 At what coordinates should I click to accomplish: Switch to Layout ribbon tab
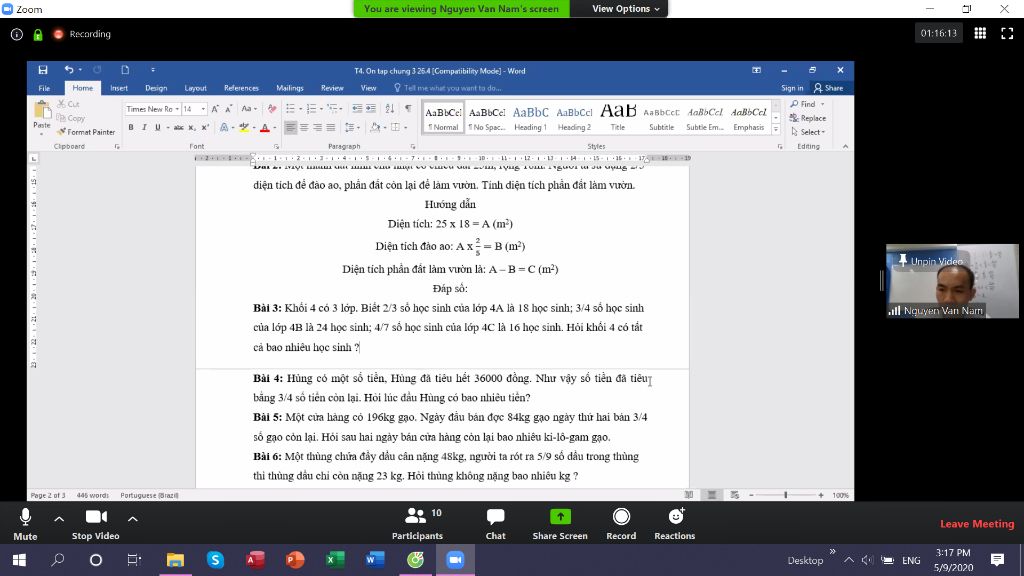coord(195,88)
